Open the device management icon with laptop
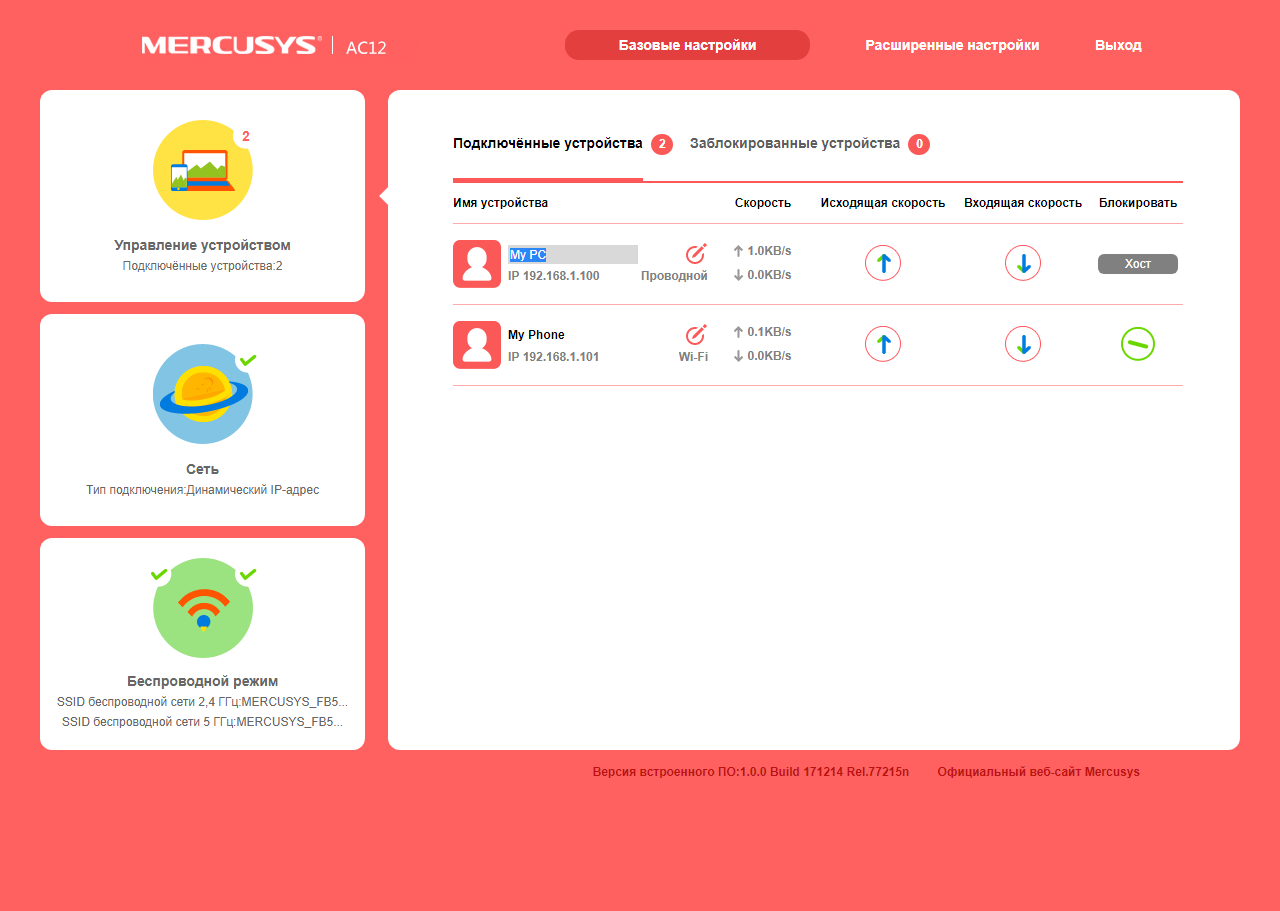 [x=203, y=170]
